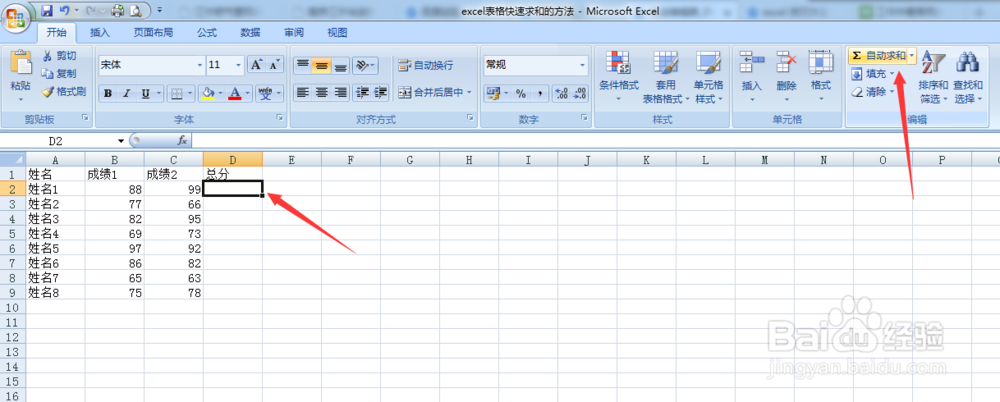Open the 宋体 font name dropdown

200,64
